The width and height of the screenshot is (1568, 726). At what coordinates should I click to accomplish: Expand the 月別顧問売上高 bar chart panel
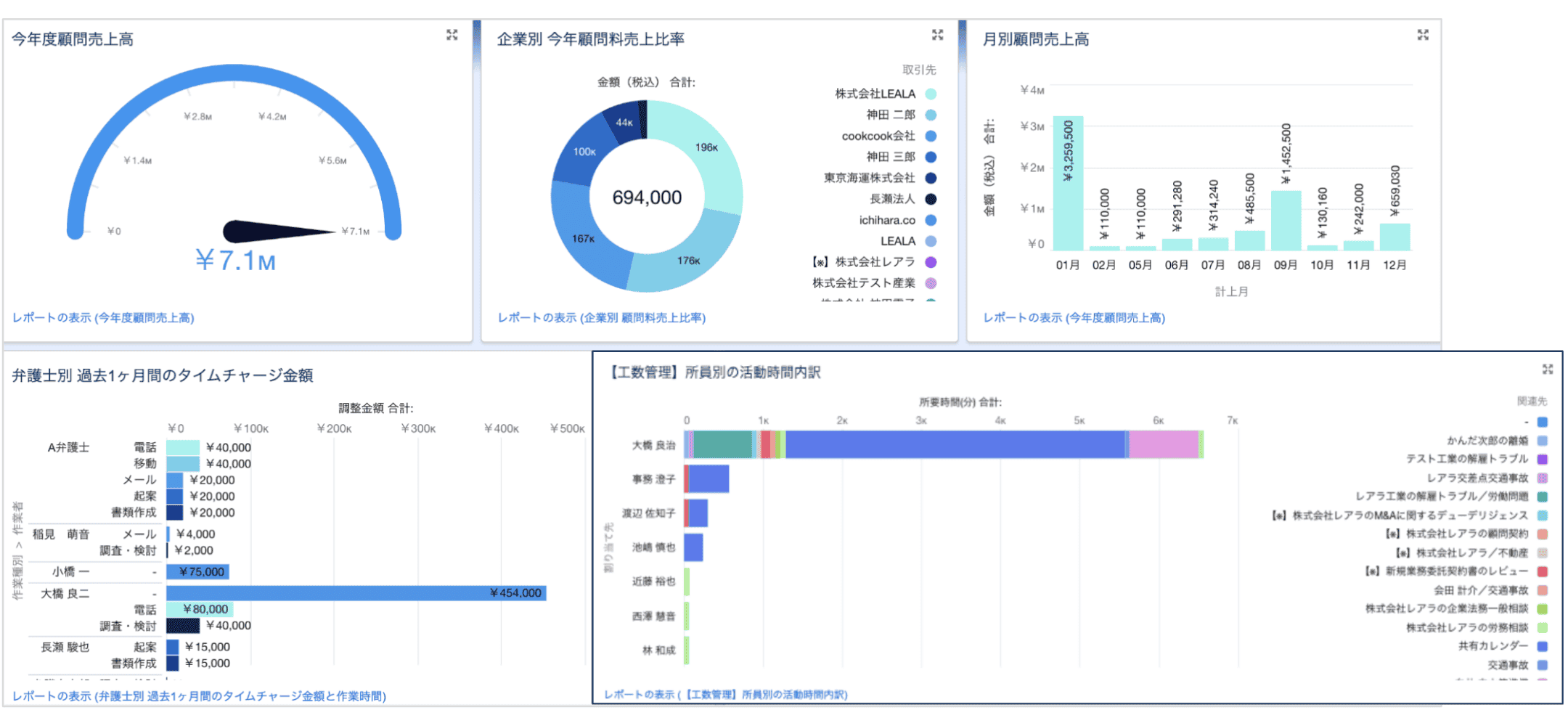(1422, 35)
